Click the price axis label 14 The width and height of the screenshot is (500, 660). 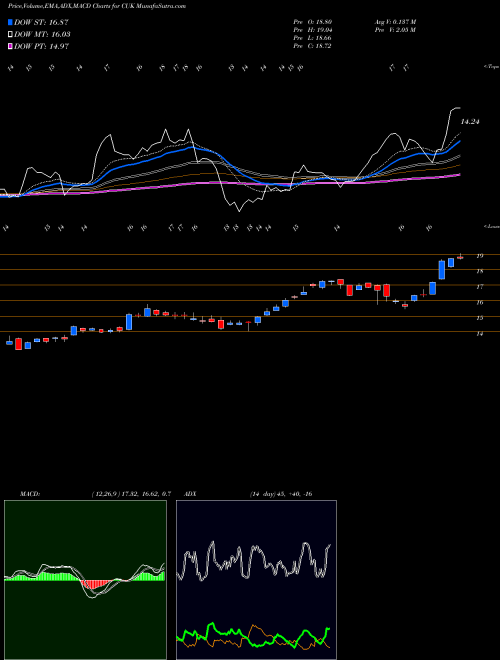tap(479, 333)
